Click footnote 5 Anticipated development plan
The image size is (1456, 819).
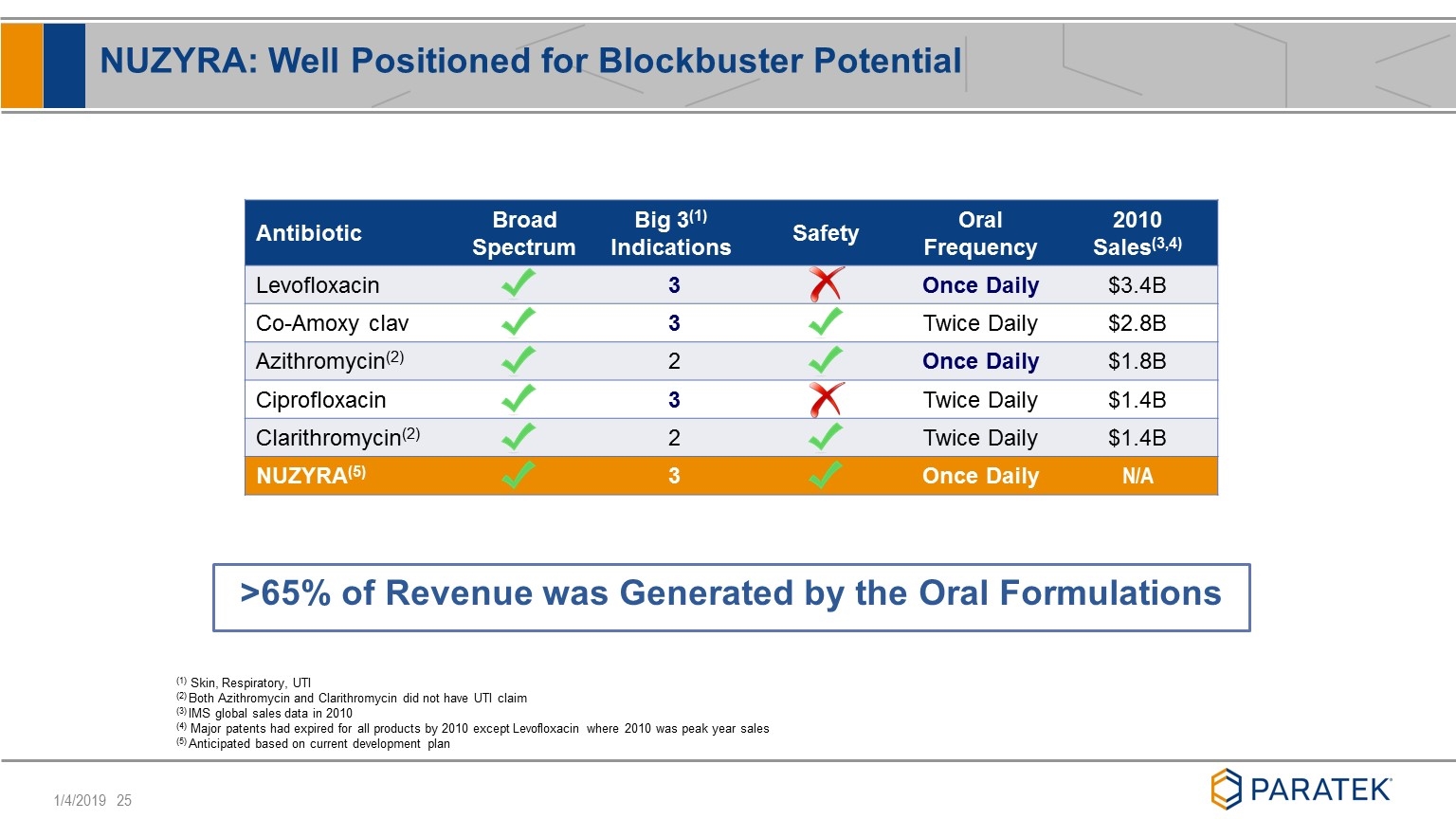(313, 743)
